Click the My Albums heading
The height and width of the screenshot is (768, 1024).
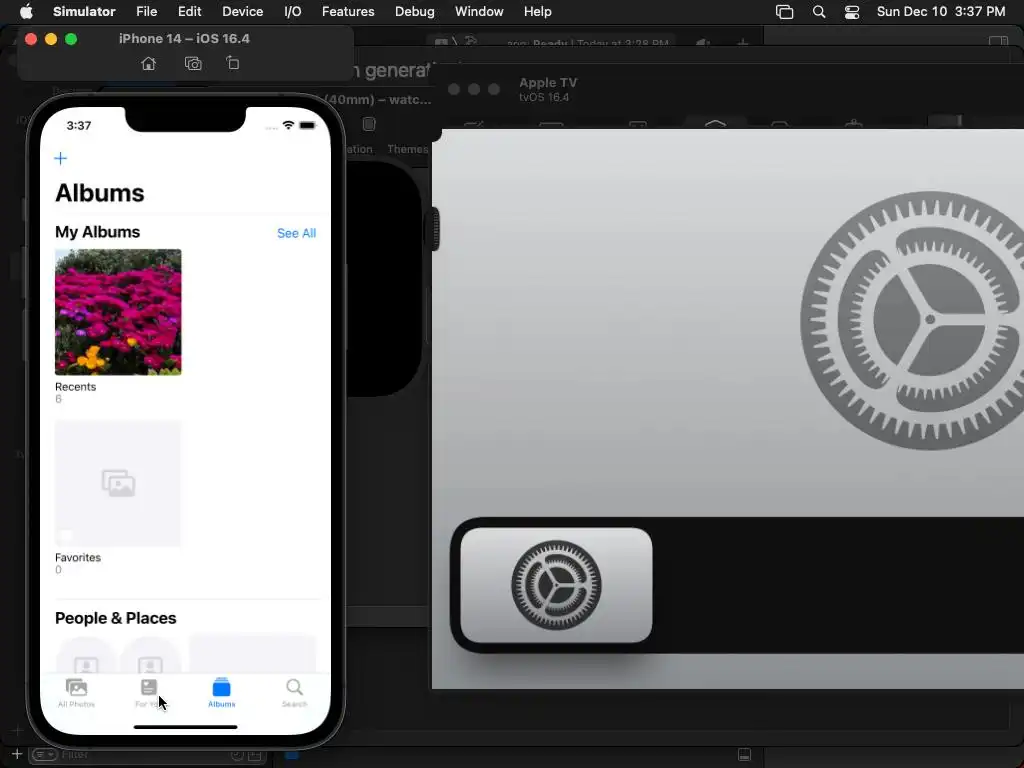pyautogui.click(x=97, y=232)
